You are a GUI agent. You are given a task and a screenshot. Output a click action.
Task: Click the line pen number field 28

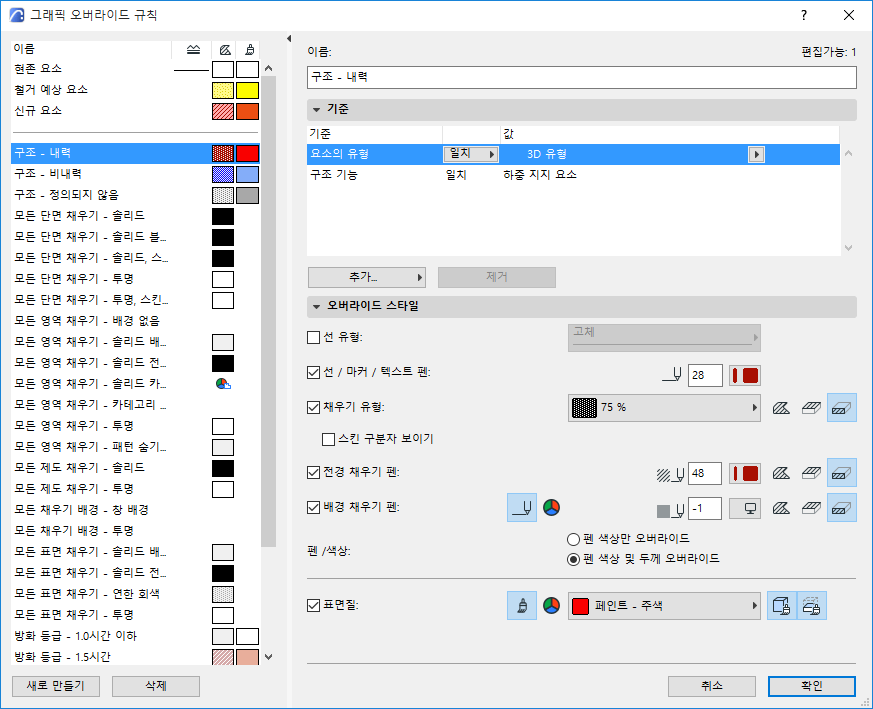click(705, 375)
